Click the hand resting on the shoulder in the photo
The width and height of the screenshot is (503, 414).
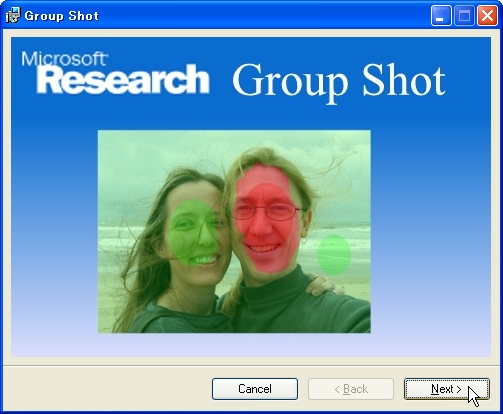pos(324,285)
